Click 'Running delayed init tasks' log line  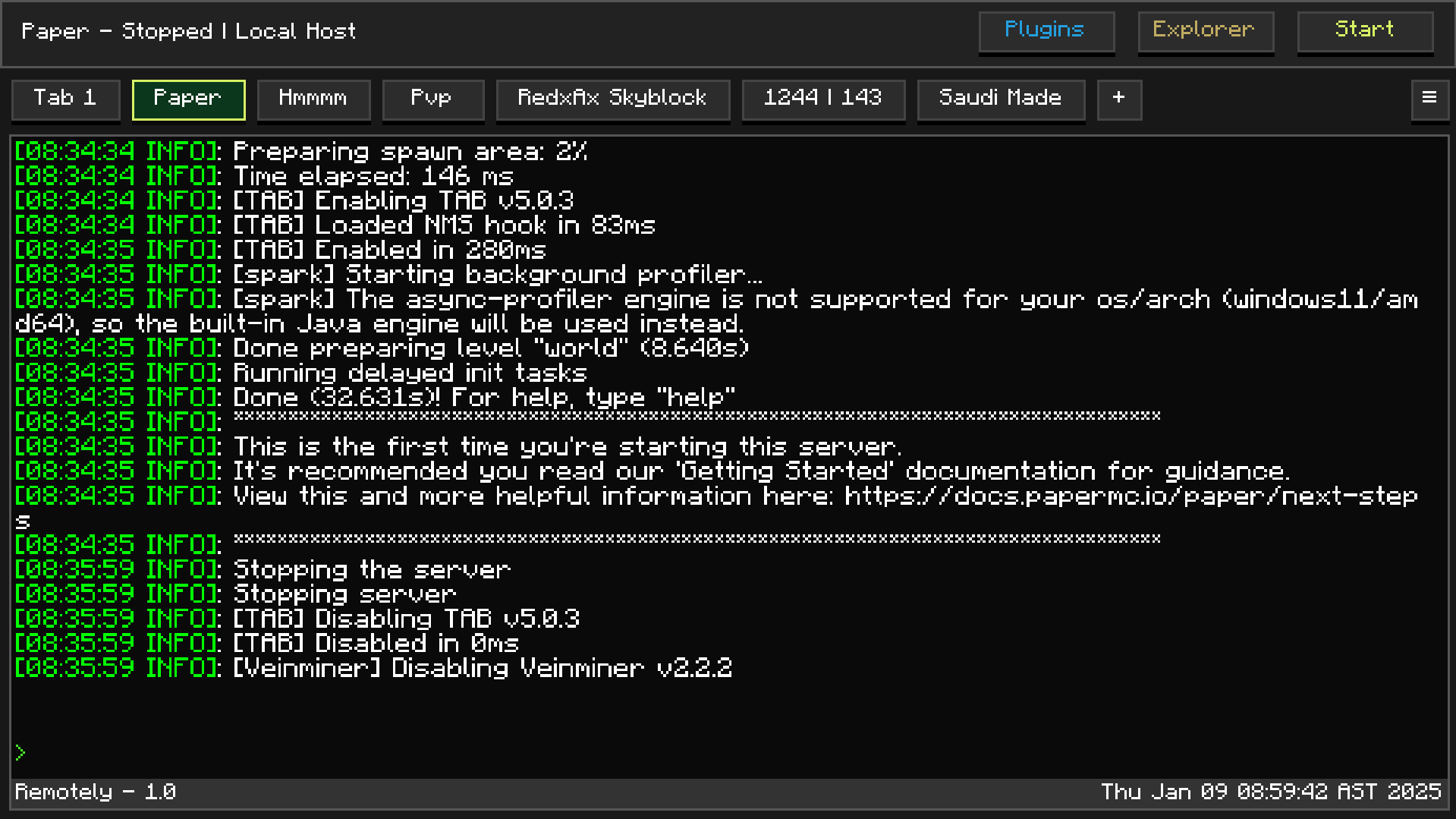(x=301, y=373)
